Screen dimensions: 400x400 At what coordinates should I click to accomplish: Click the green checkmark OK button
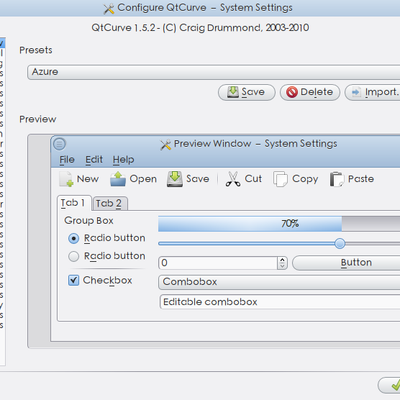389,385
